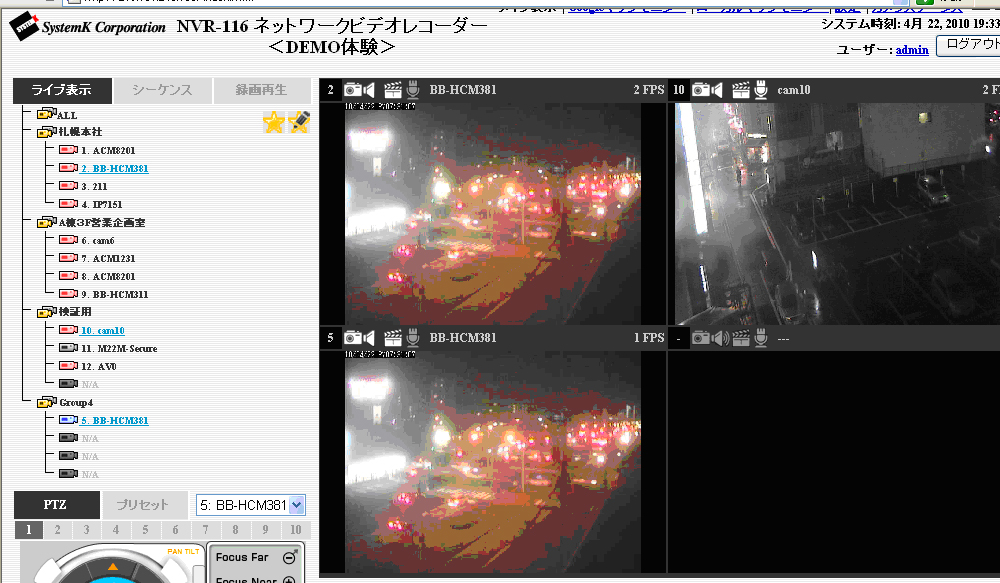Click blue camera icon beside 5. BB-HCM381
The height and width of the screenshot is (583, 1000).
(x=68, y=420)
